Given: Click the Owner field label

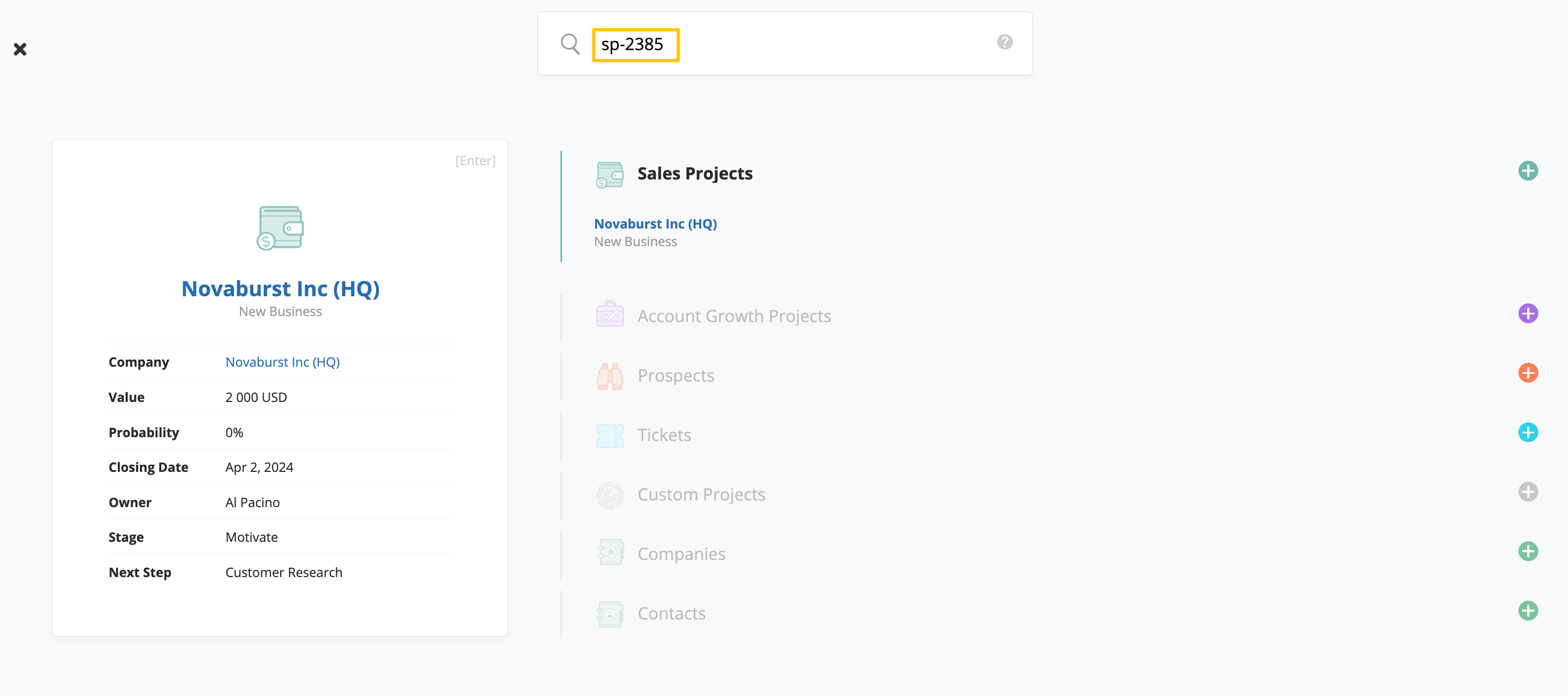Looking at the screenshot, I should point(129,503).
